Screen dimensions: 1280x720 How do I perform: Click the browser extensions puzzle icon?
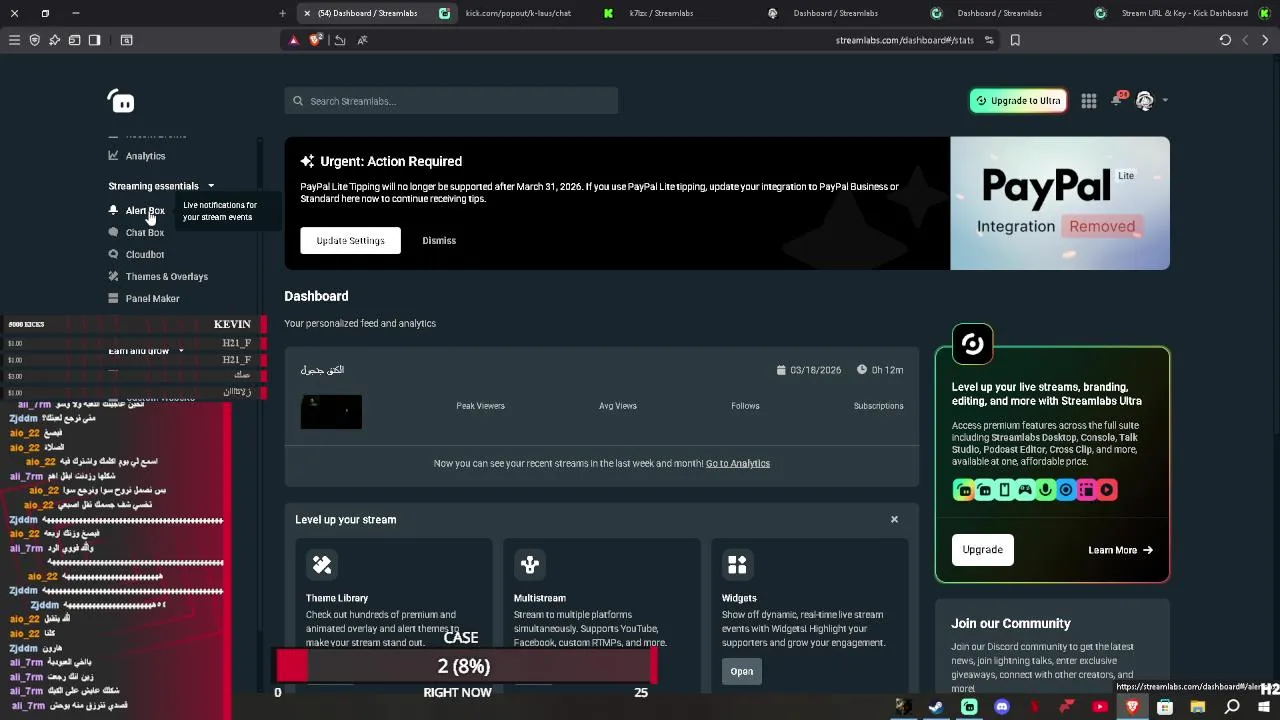coord(54,40)
